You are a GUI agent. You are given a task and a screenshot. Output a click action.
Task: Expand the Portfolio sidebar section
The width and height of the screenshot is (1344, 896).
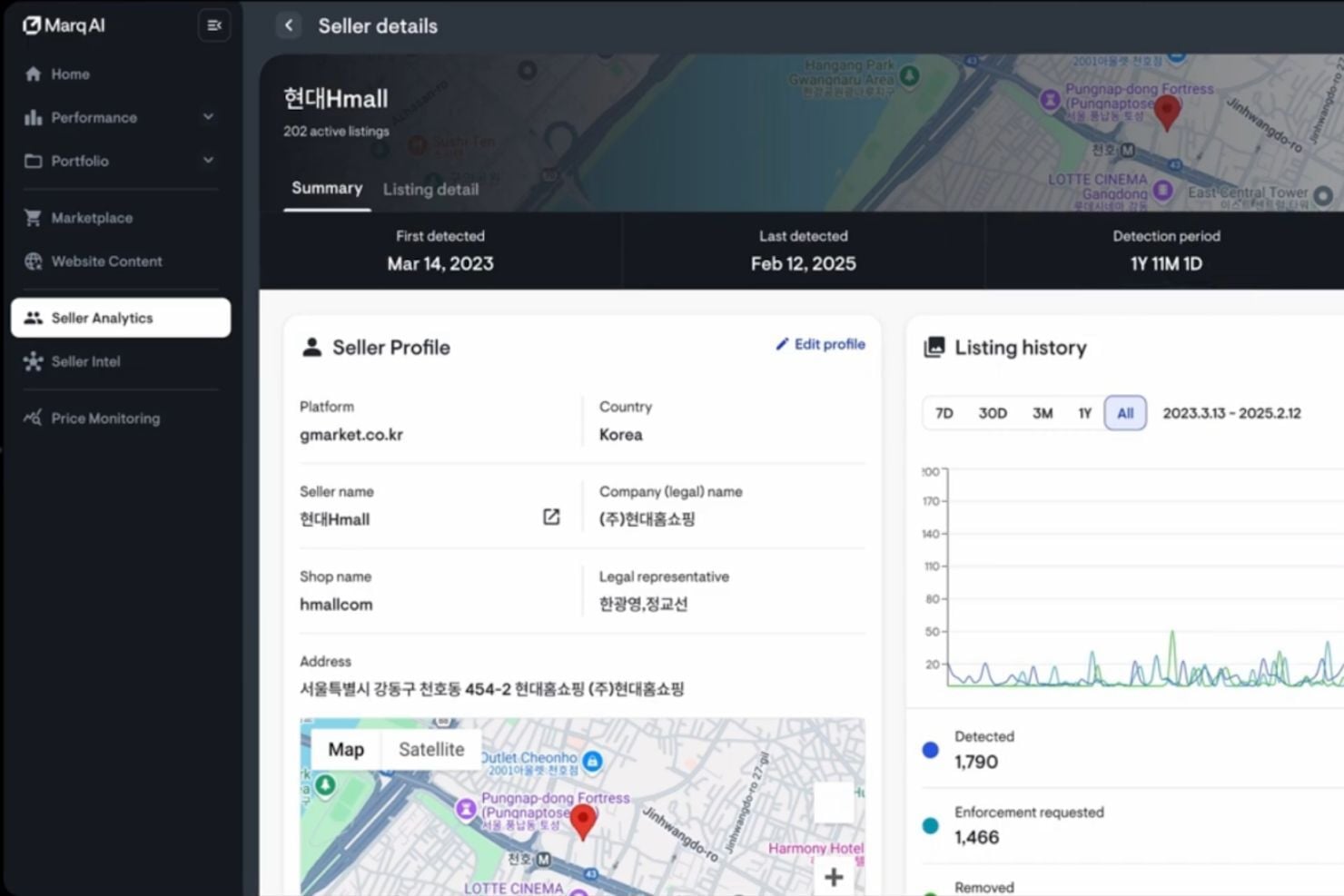click(208, 161)
